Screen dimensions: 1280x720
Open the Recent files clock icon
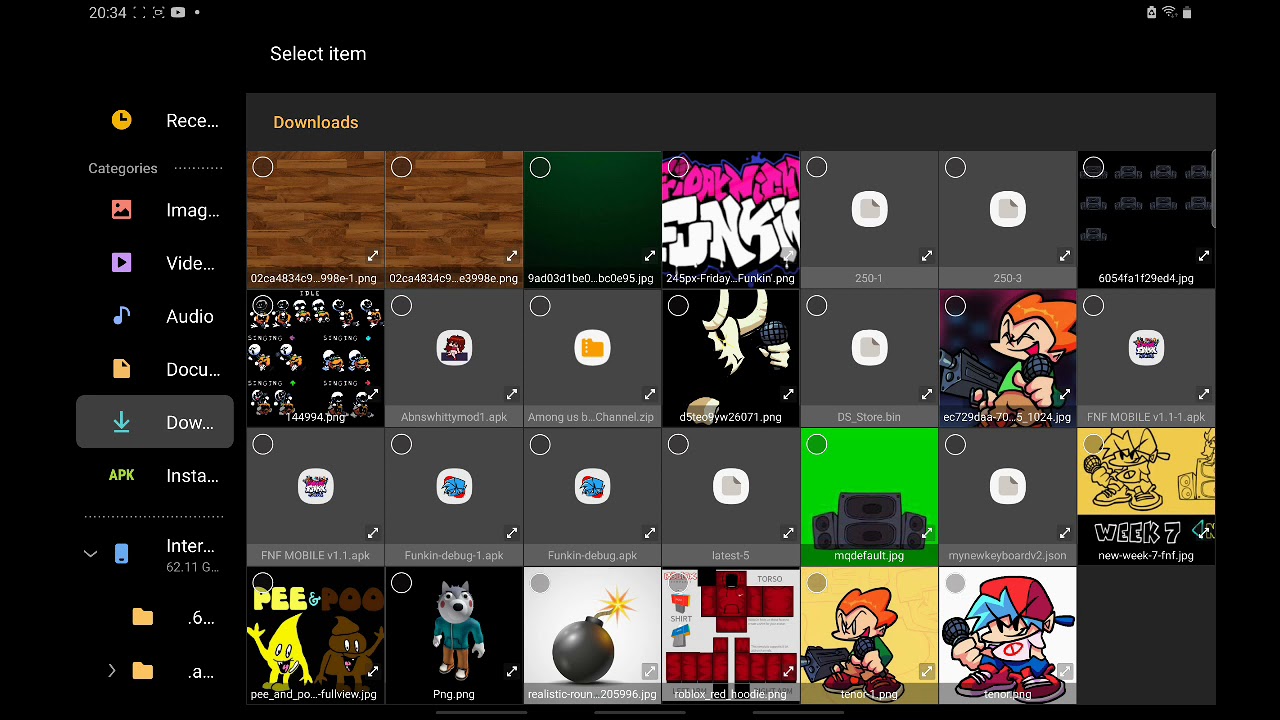point(121,120)
